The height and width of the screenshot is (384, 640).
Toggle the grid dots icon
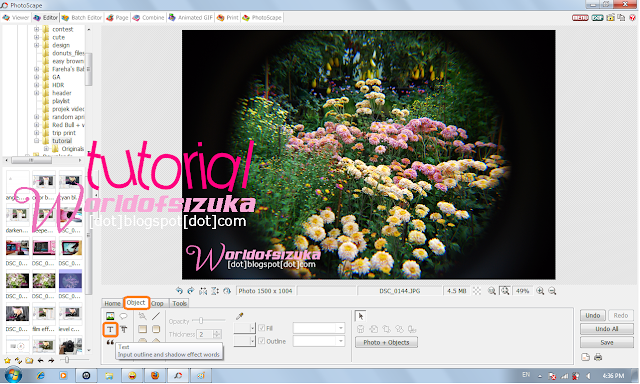(477, 291)
